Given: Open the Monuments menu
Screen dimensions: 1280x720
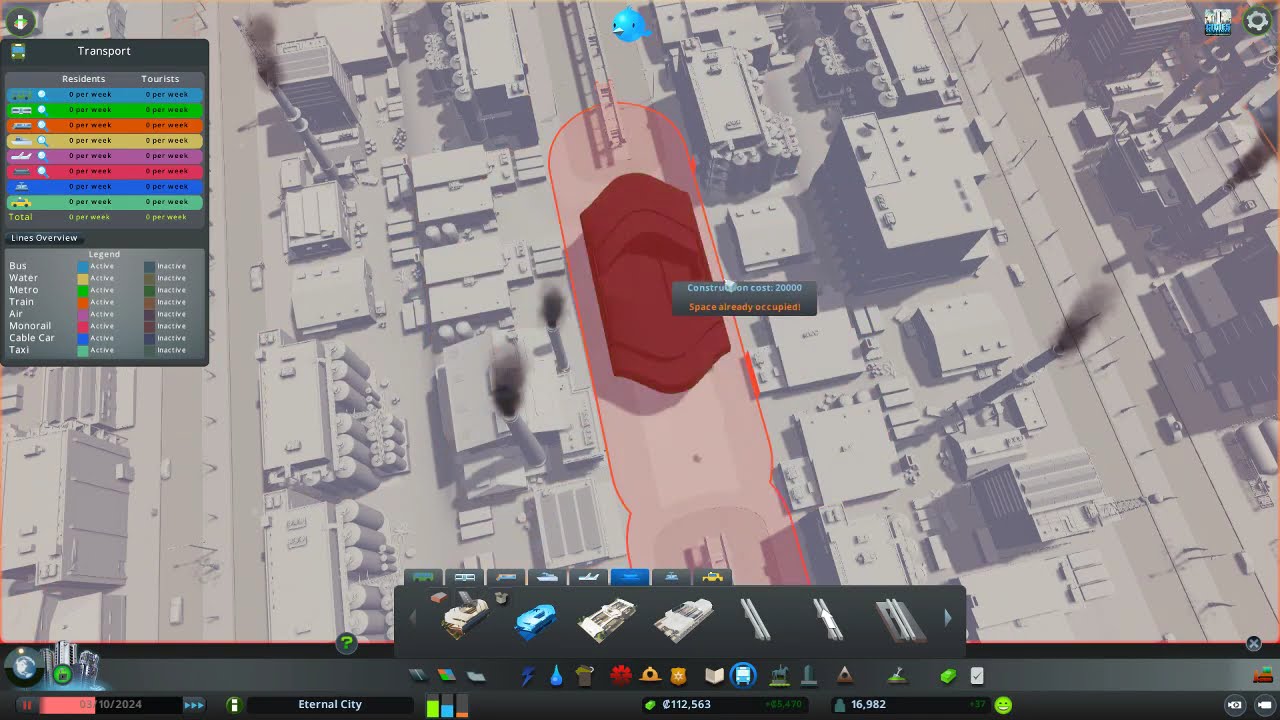Looking at the screenshot, I should click(x=844, y=676).
